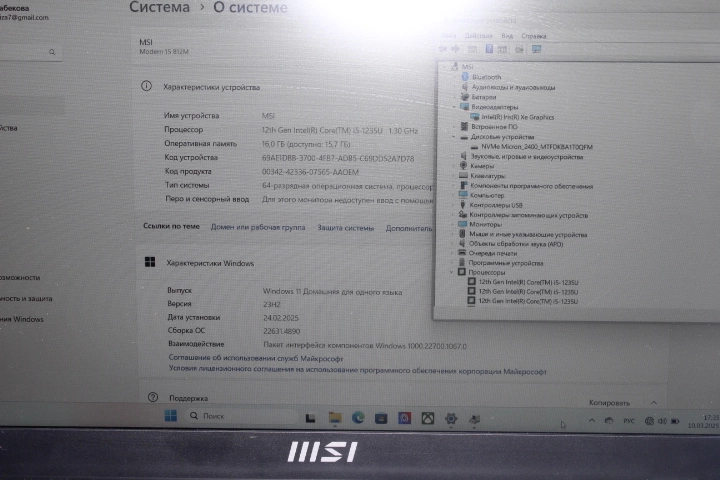Select the Контроллеры USB icon
Image resolution: width=720 pixels, height=480 pixels.
463,205
